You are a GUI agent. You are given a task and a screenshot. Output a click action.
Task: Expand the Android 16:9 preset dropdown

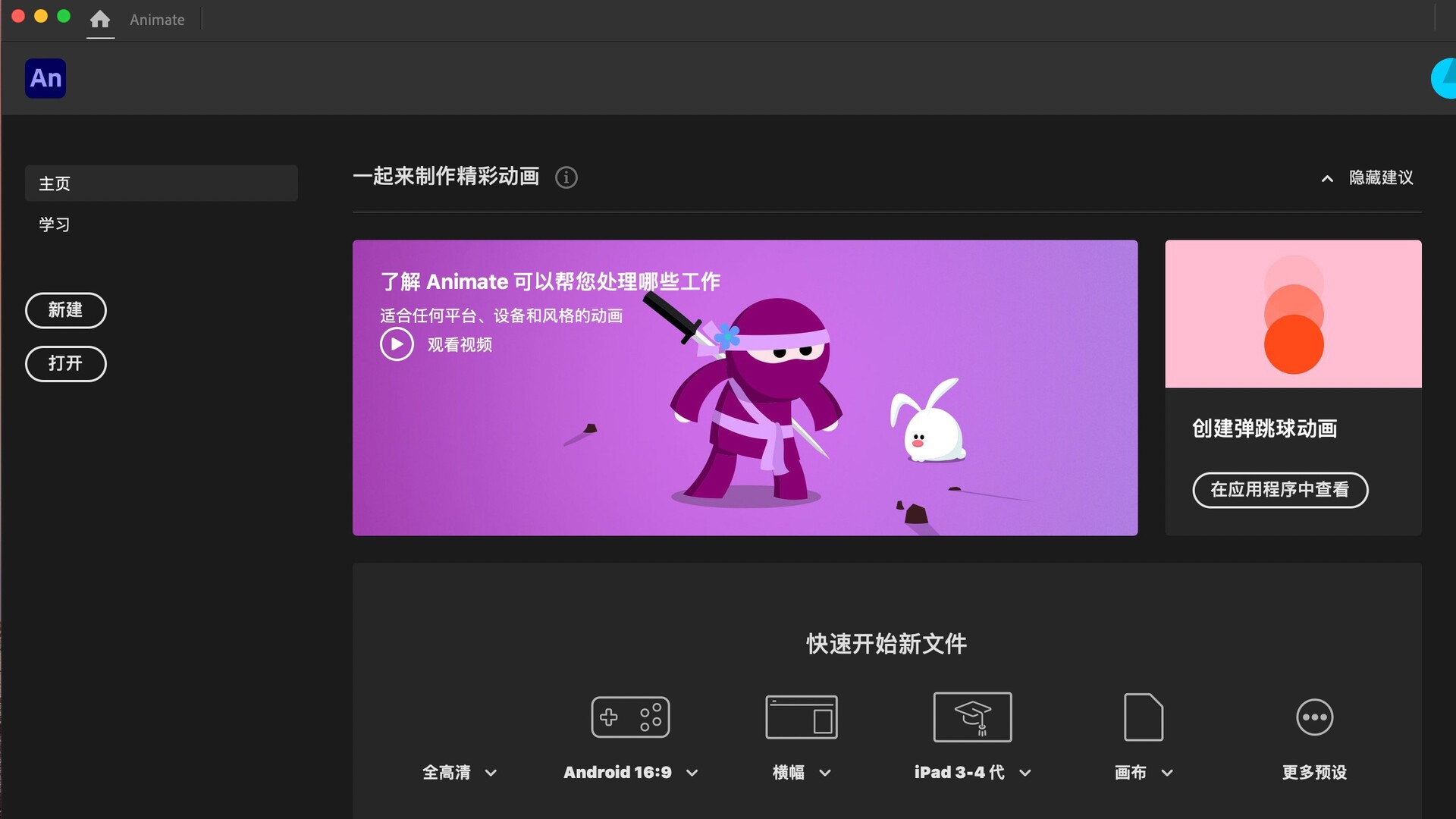coord(692,773)
